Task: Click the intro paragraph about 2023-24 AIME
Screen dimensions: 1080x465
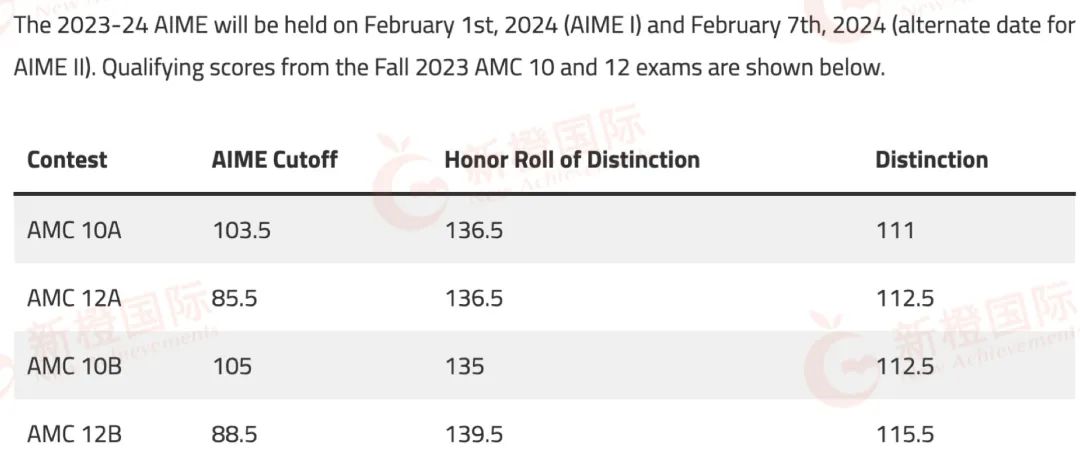Action: [544, 46]
